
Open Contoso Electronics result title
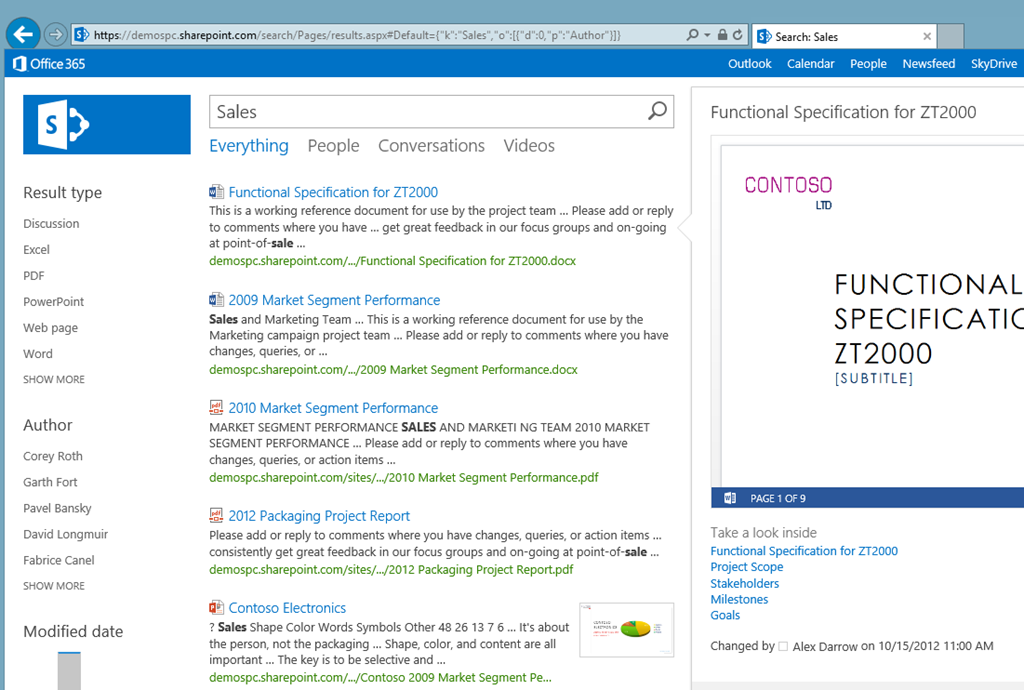point(287,608)
